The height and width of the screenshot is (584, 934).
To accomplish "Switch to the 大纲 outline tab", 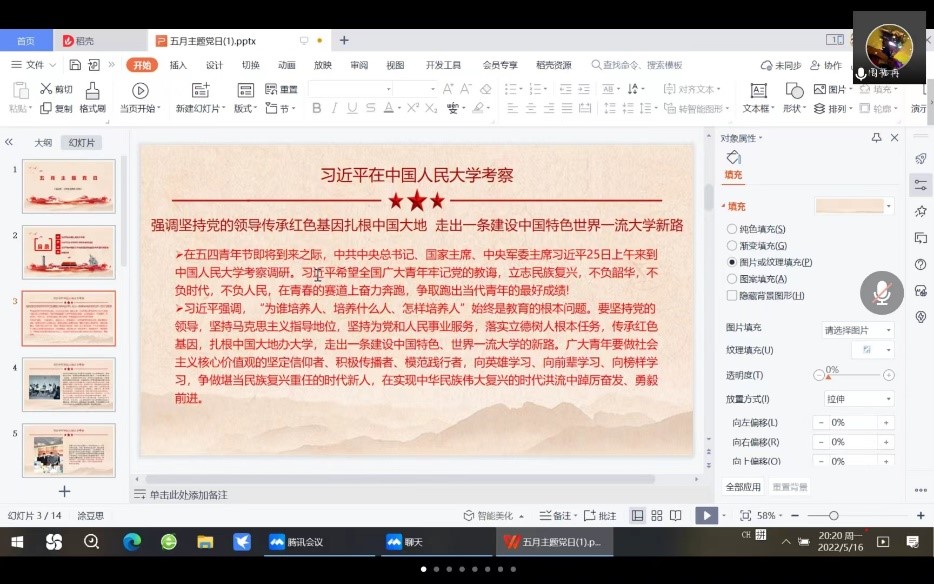I will [43, 142].
